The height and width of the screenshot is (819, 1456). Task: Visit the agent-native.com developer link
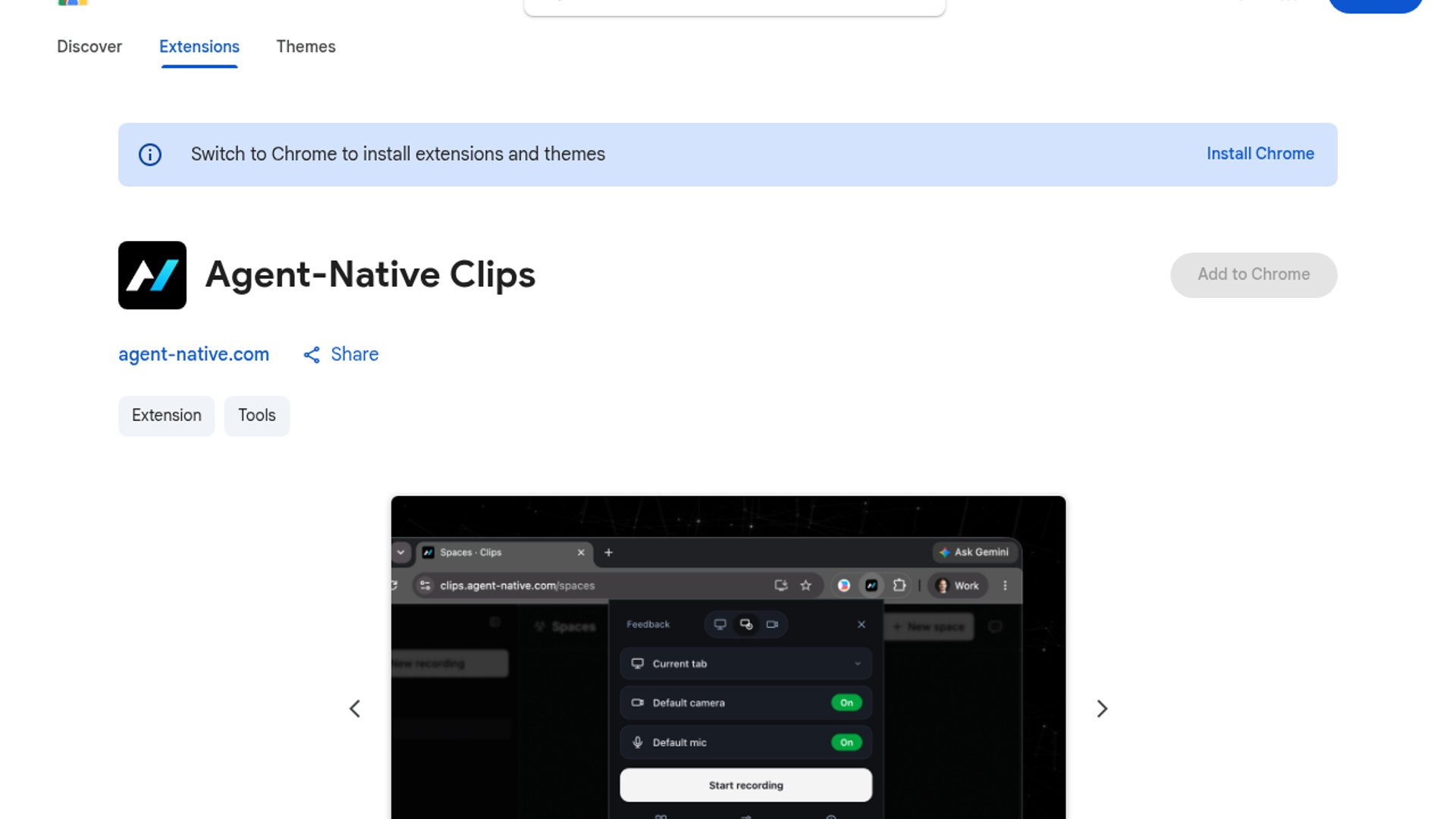[x=193, y=354]
